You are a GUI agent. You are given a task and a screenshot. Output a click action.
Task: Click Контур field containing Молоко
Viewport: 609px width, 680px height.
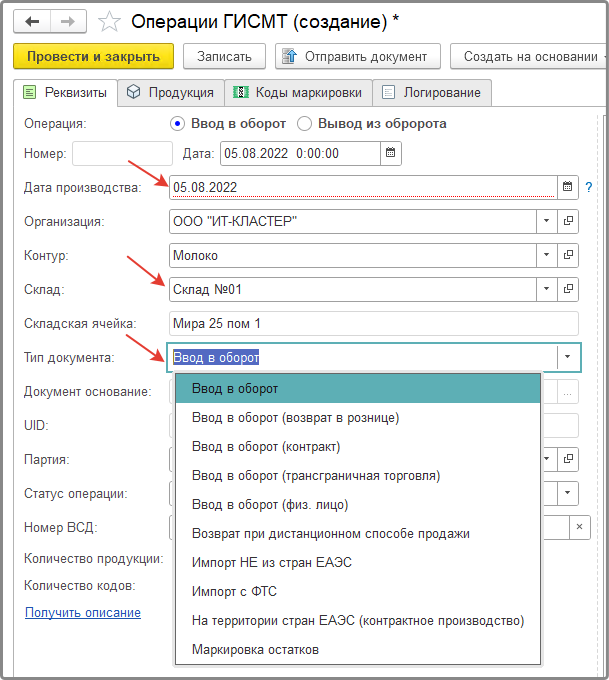click(x=353, y=255)
